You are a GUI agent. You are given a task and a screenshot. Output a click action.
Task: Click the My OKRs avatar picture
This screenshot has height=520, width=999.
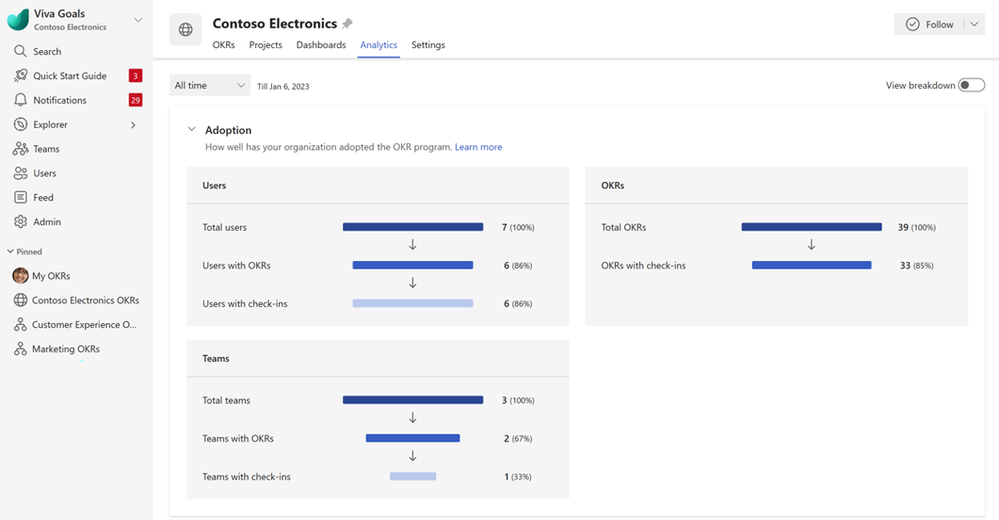(20, 275)
